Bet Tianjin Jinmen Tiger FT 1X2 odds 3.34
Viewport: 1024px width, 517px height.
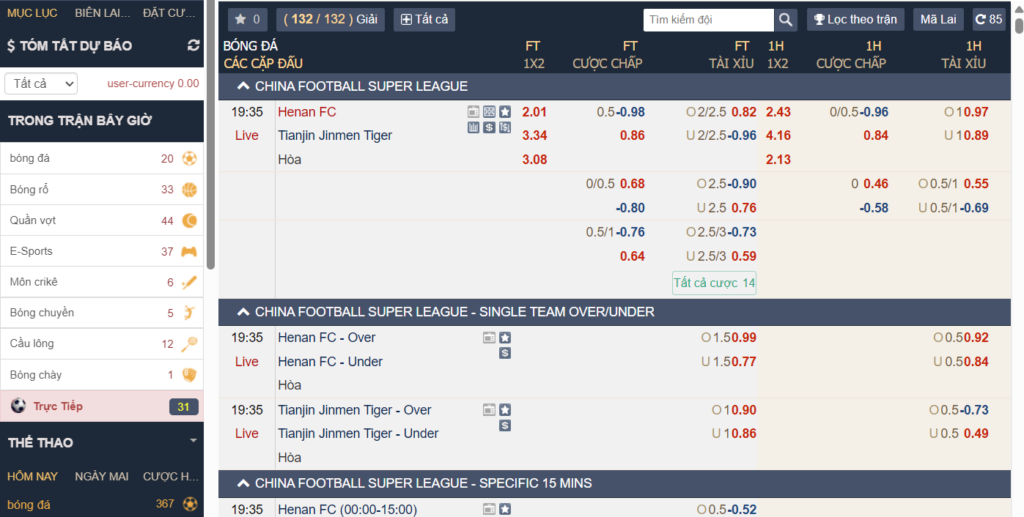pyautogui.click(x=534, y=135)
